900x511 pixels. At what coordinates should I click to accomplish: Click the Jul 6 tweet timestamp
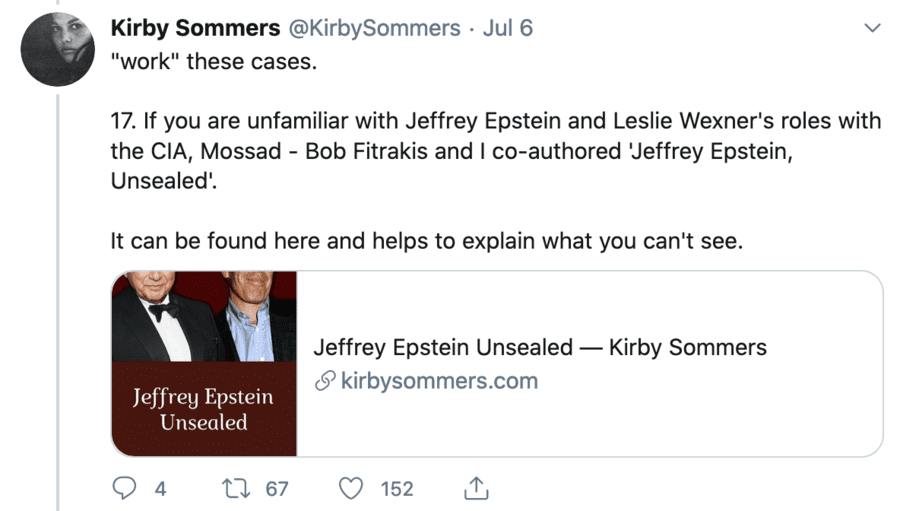[x=507, y=28]
